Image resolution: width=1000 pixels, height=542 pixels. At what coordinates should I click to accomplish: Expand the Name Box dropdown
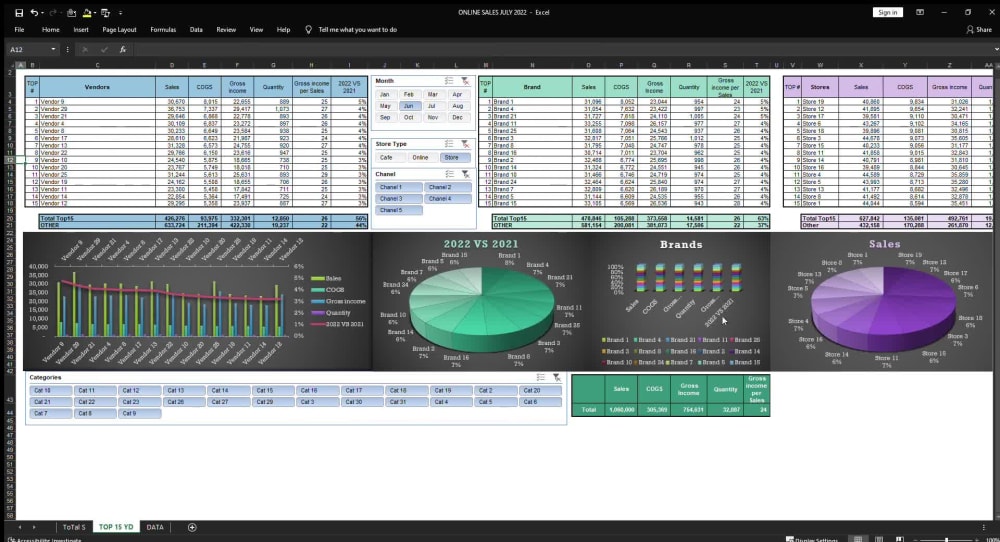pos(53,49)
